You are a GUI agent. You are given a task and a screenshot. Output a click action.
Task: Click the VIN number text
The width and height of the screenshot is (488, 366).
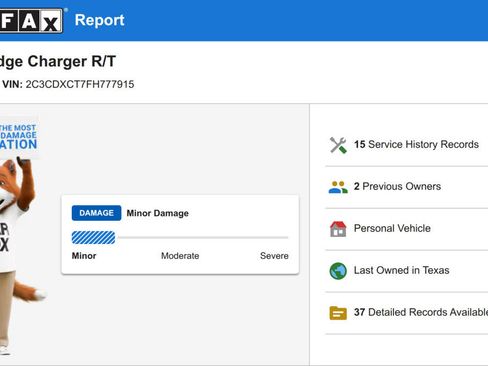click(80, 84)
